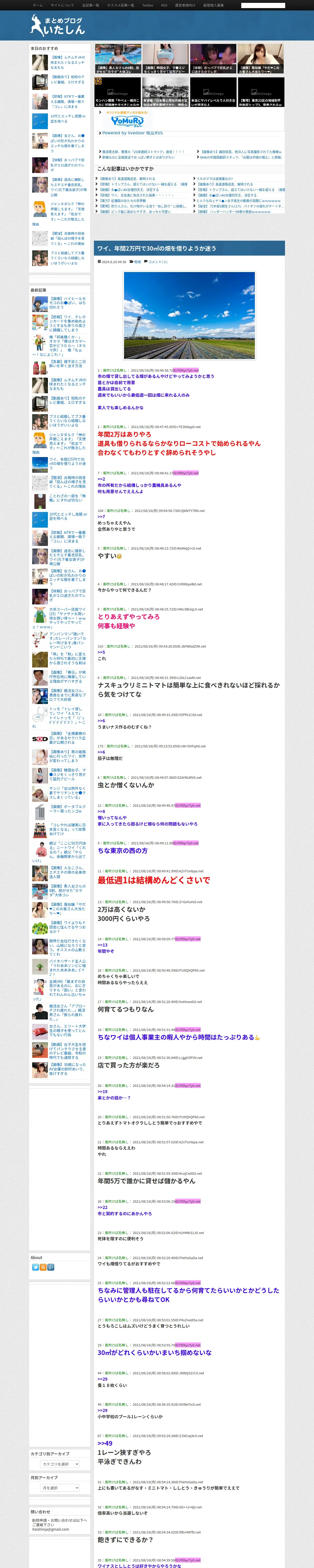The height and width of the screenshot is (1568, 314).
Task: Open the Twitter icon under About
Action: (x=35, y=1267)
